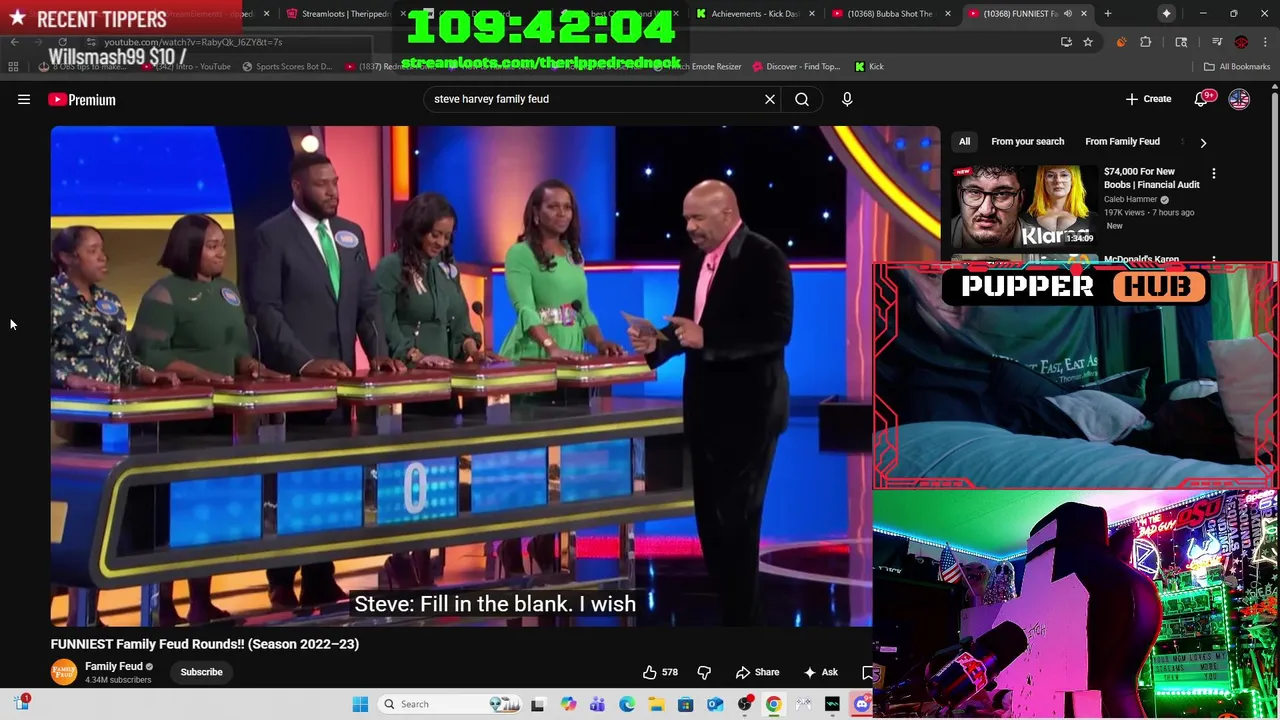Share the Family Feud video

757,672
